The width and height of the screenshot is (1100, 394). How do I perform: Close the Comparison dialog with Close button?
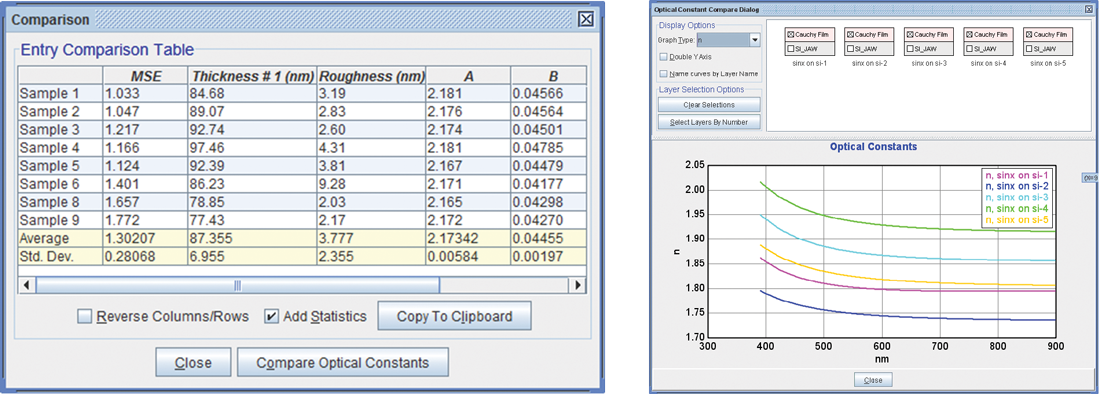(193, 362)
